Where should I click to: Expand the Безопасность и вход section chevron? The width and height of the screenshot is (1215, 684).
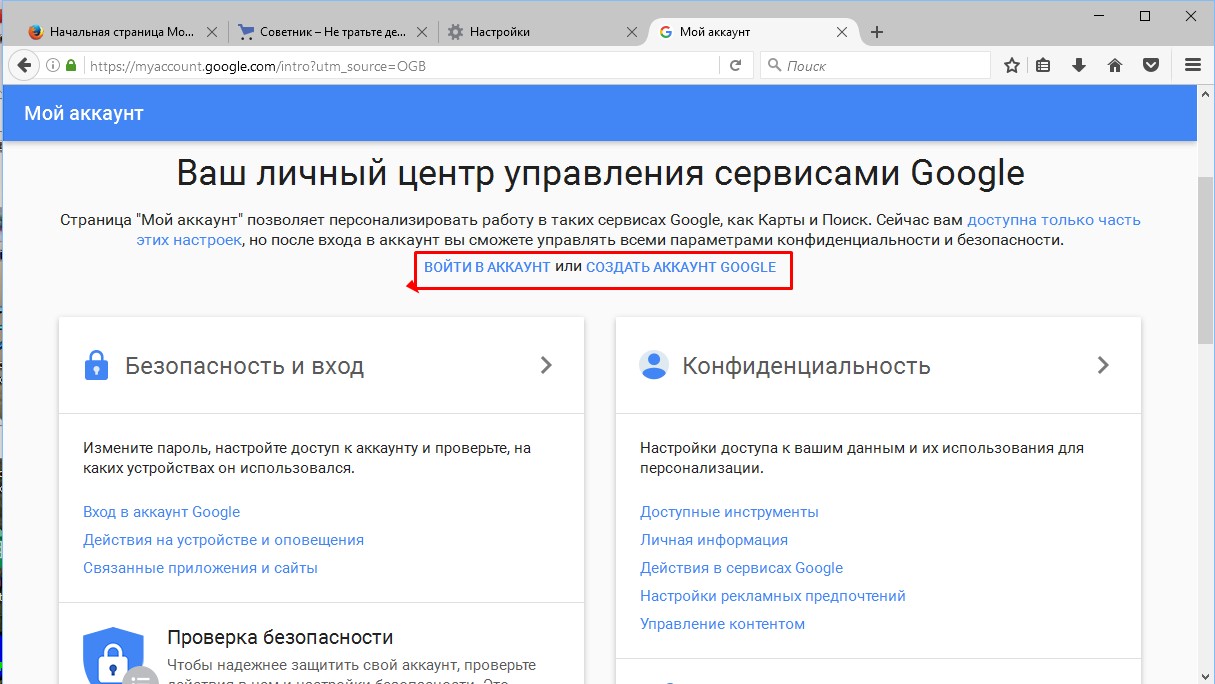coord(546,365)
